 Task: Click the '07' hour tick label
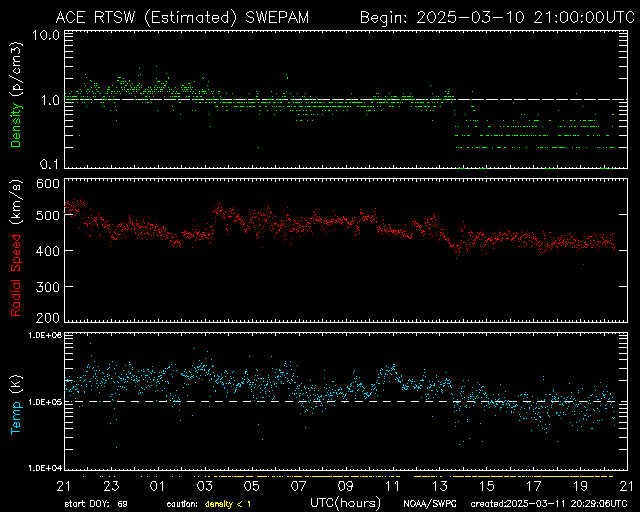click(298, 486)
